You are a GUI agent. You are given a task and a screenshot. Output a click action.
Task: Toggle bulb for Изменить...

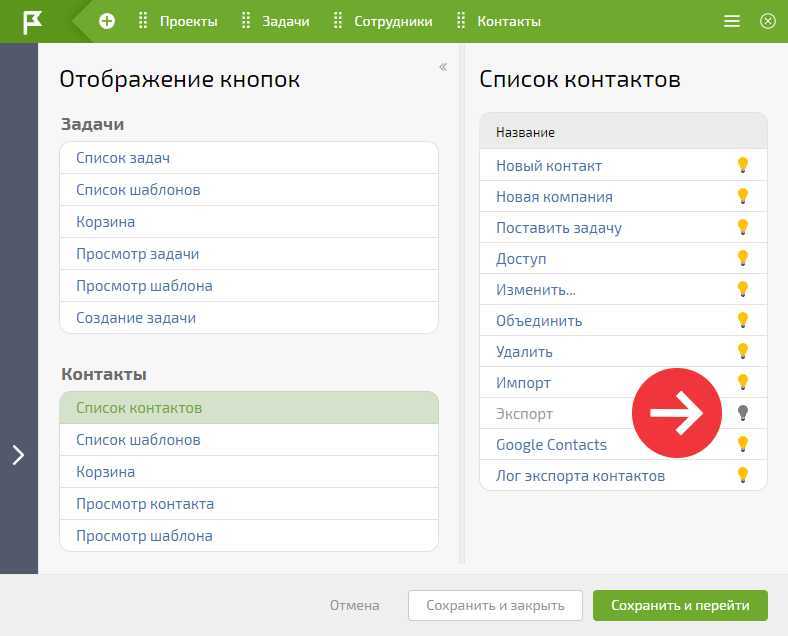point(743,289)
